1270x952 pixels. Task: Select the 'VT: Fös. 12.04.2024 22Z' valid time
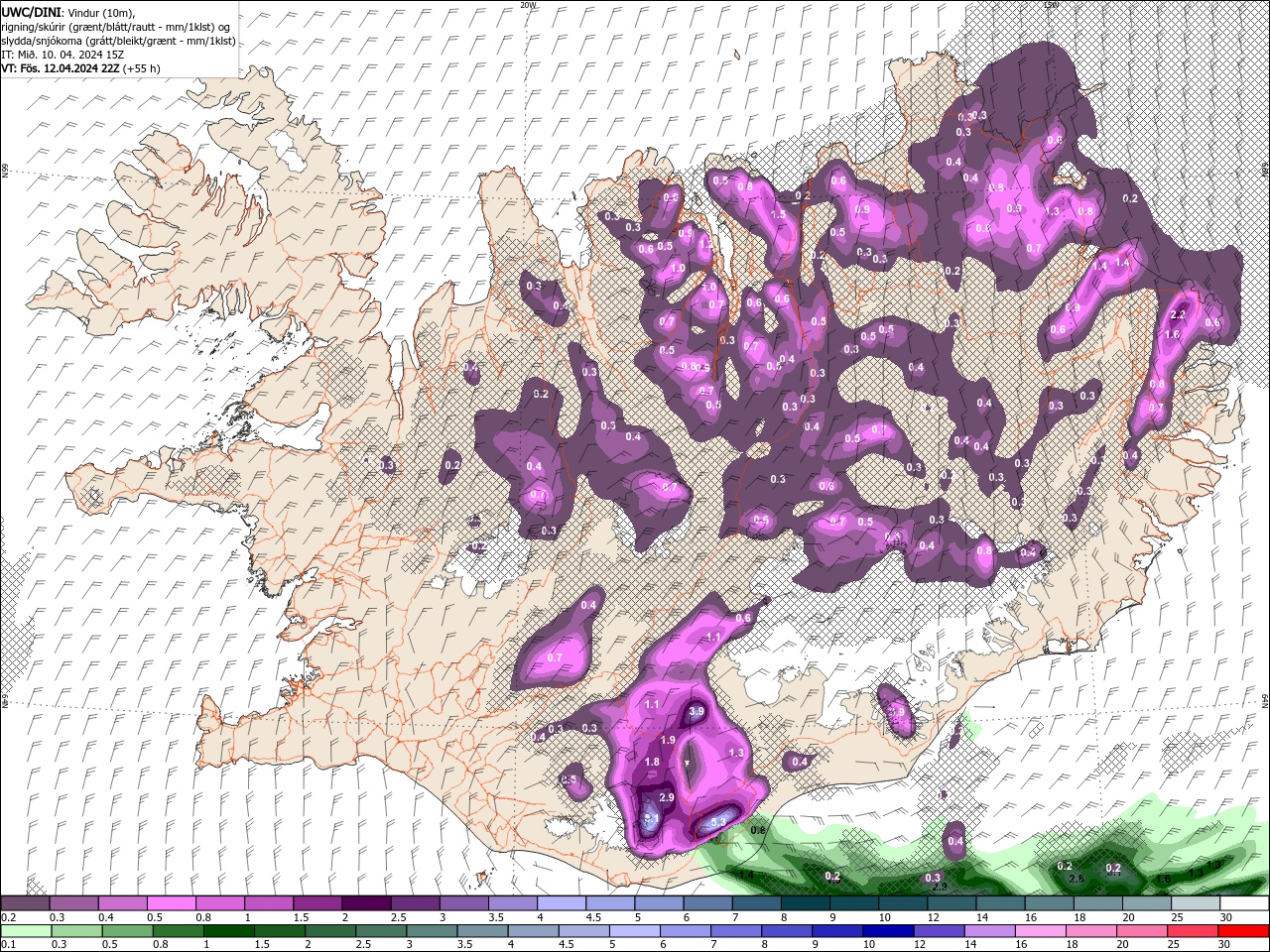[60, 68]
